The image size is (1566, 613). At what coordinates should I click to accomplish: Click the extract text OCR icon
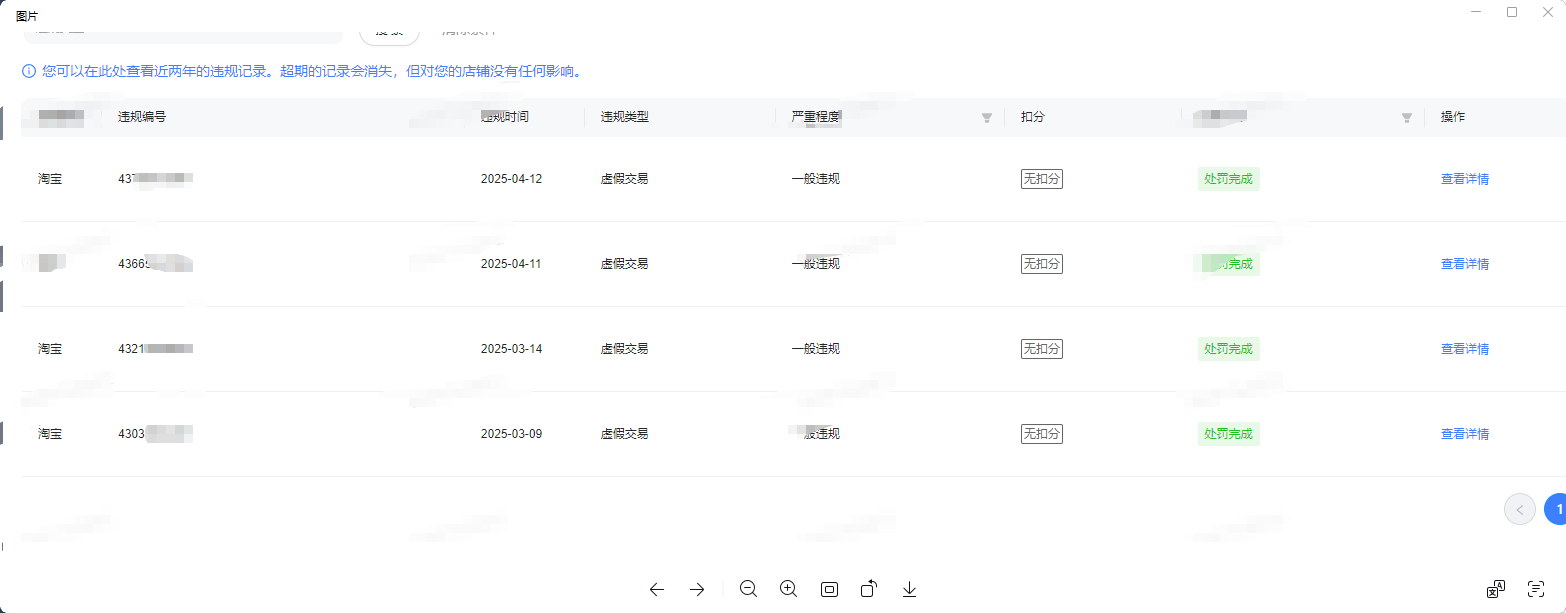pos(1536,589)
